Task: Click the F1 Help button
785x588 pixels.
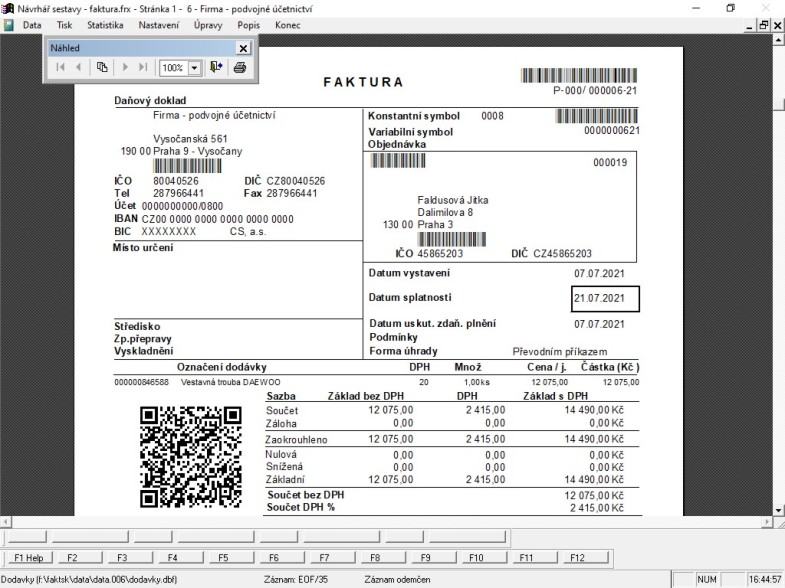Action: 29,557
